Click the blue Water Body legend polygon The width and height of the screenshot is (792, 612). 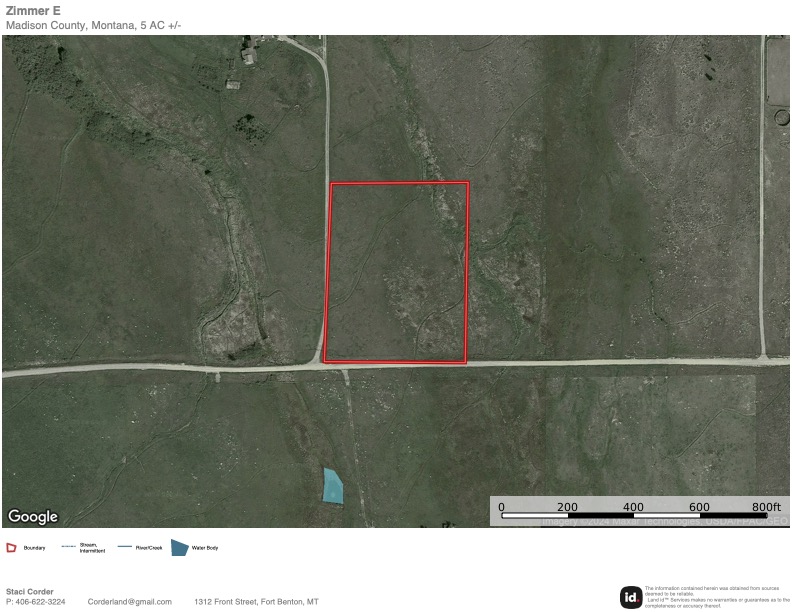tap(179, 547)
